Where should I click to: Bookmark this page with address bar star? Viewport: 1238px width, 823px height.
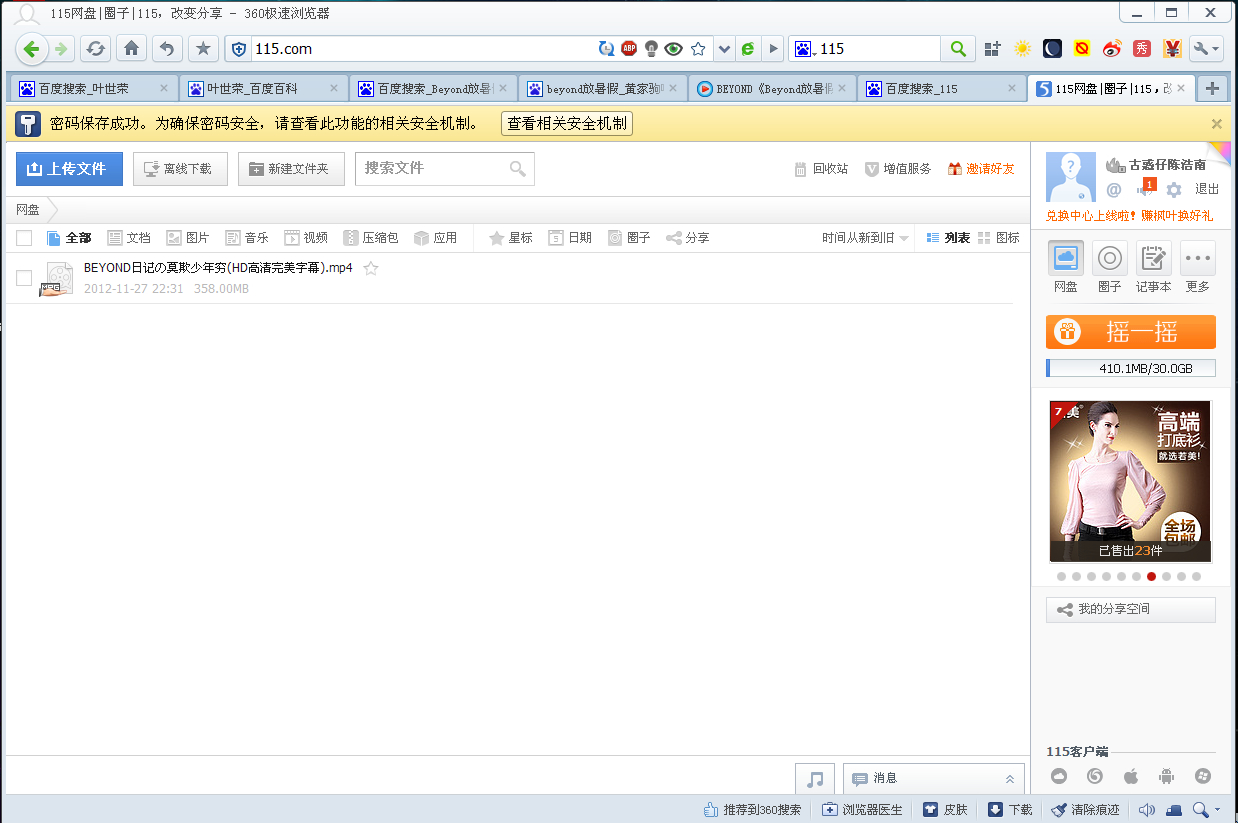[698, 48]
